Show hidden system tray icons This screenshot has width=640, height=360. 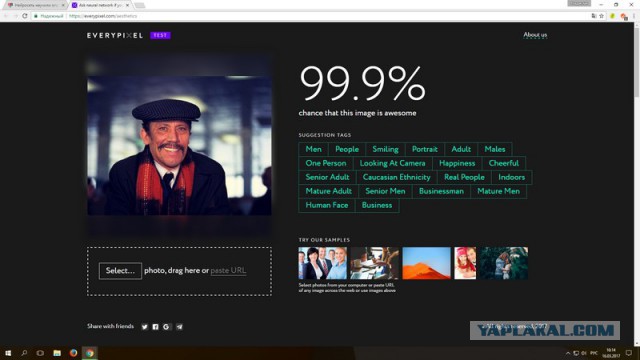[x=568, y=353]
